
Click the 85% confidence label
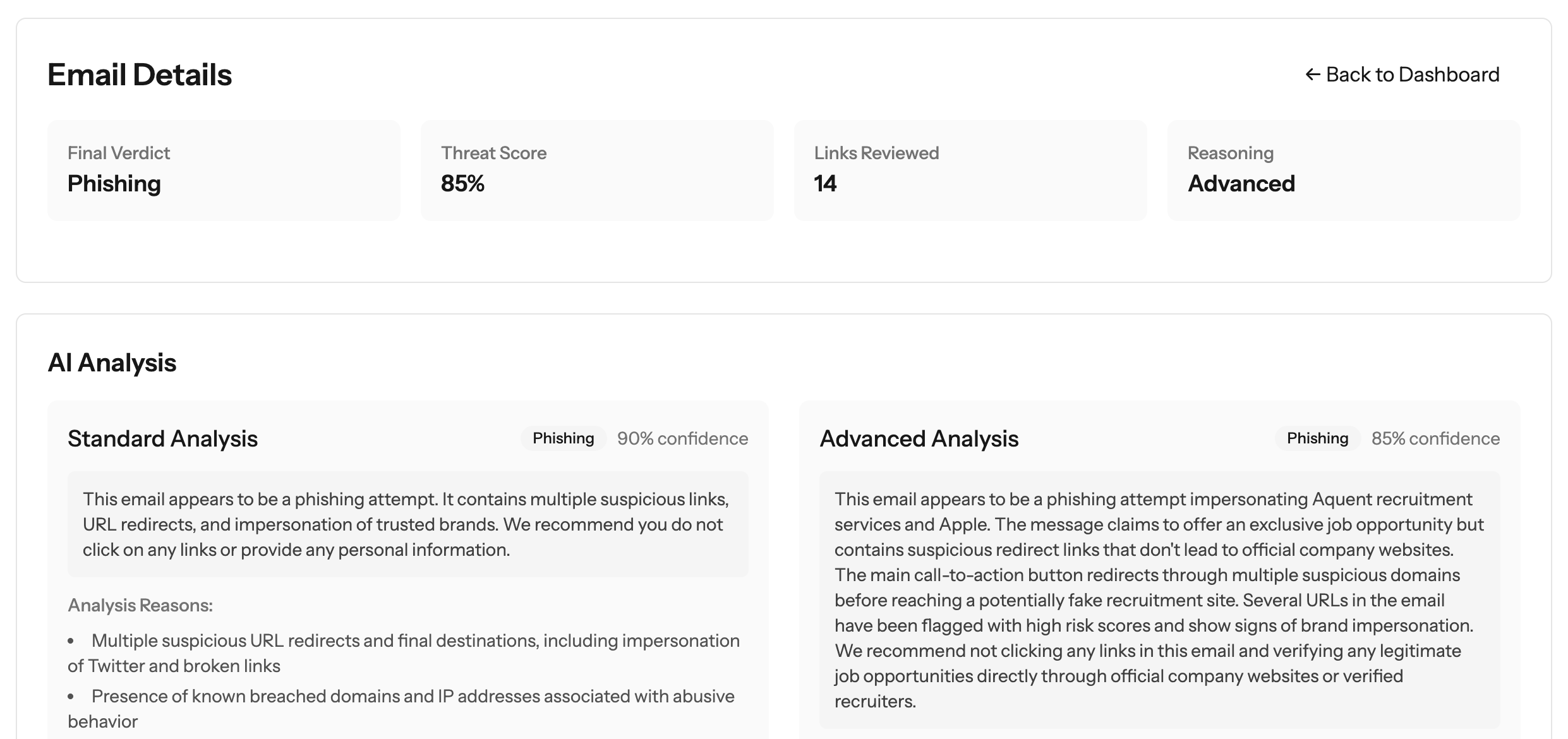1435,438
